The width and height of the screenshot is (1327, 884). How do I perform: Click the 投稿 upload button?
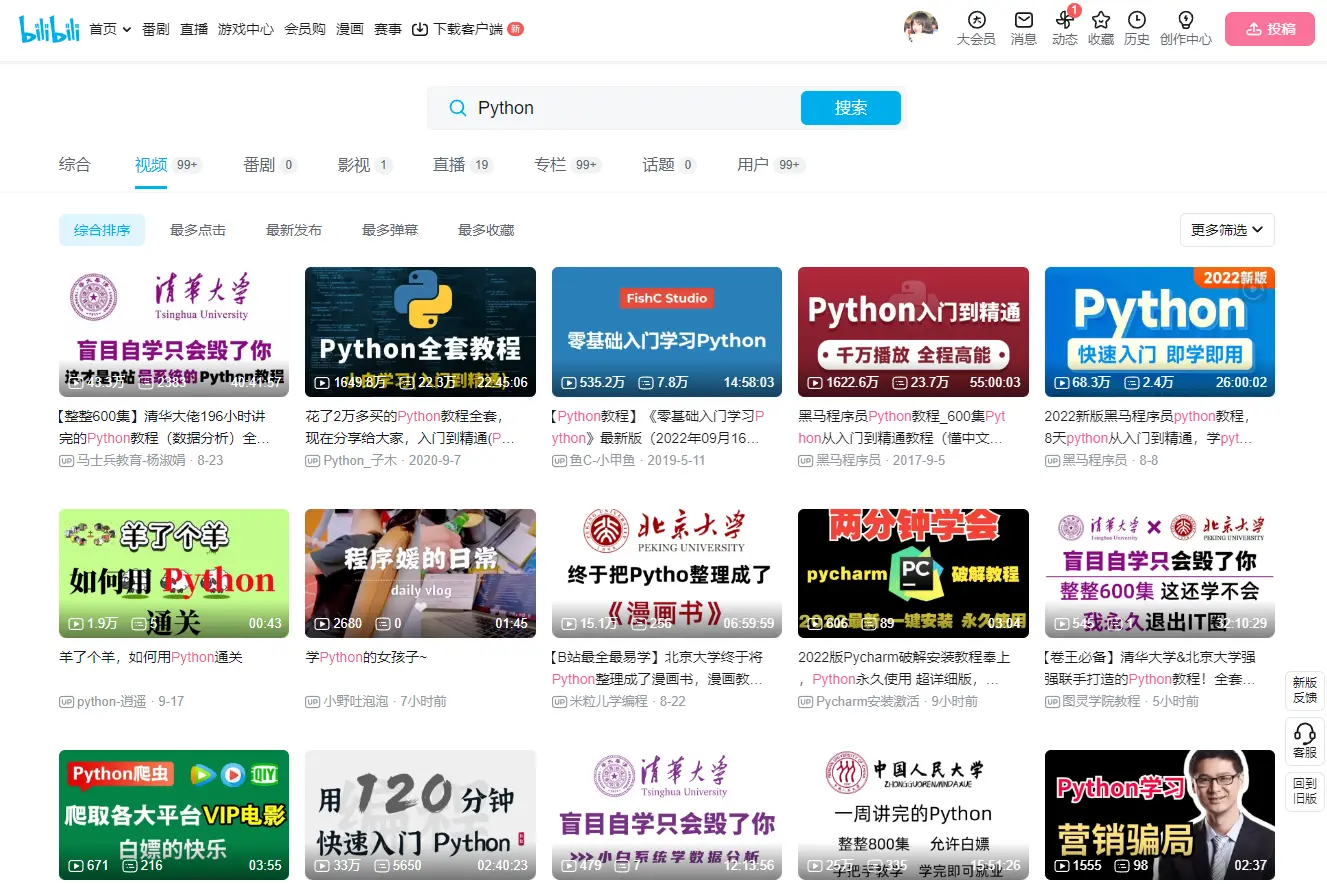[1270, 29]
